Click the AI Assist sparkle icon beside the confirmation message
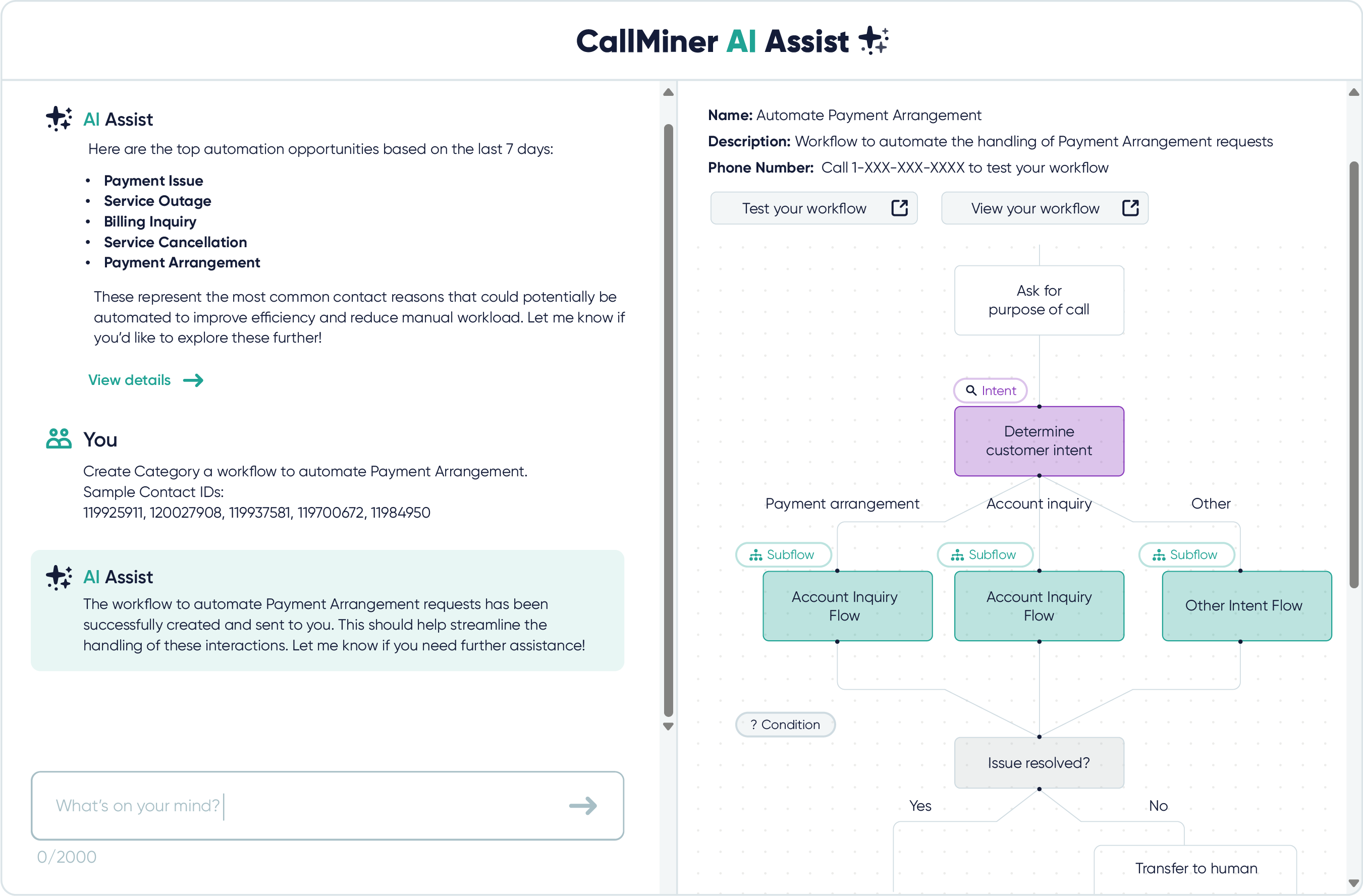 (58, 577)
